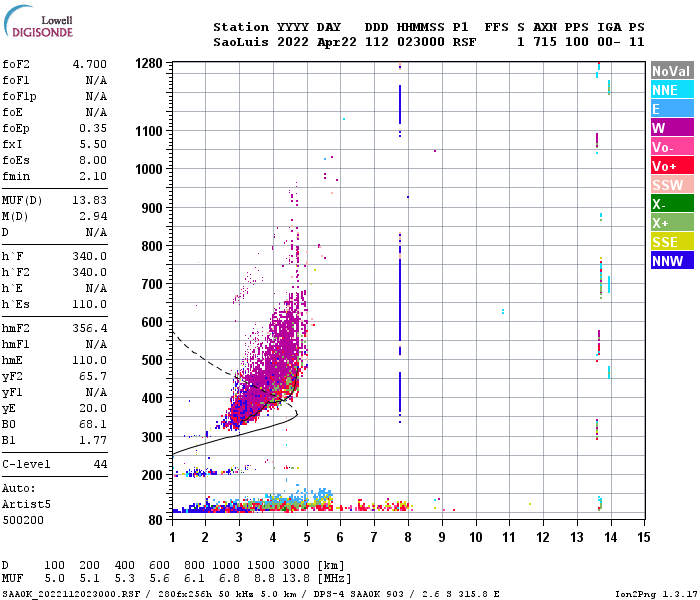Click the Artist5 auto-scaling label

26,504
